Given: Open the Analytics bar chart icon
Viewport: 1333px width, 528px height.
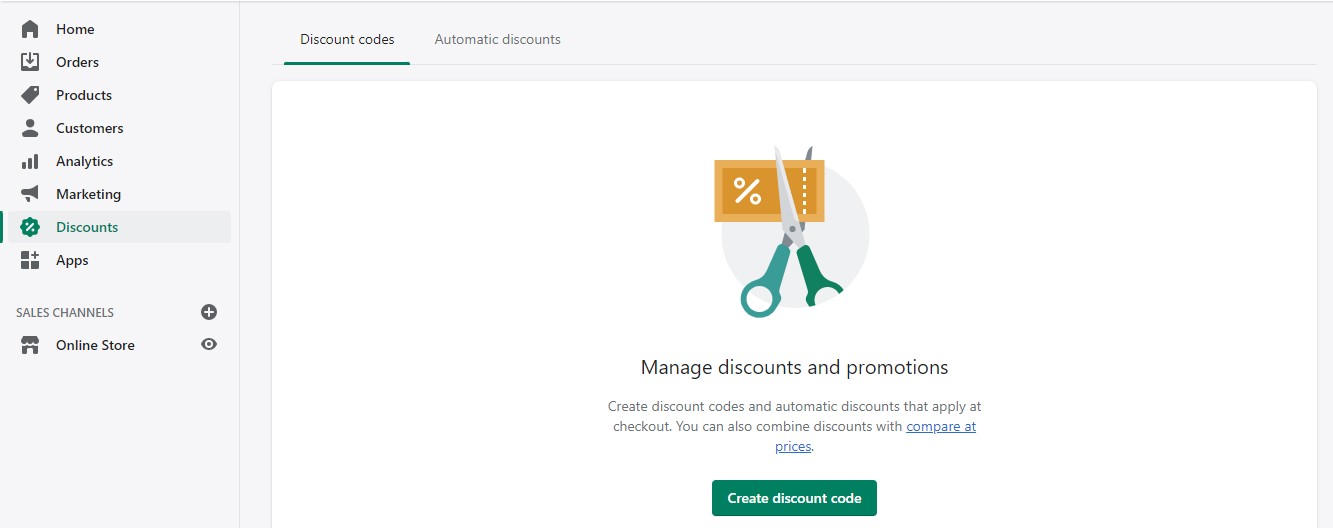Looking at the screenshot, I should [x=30, y=161].
